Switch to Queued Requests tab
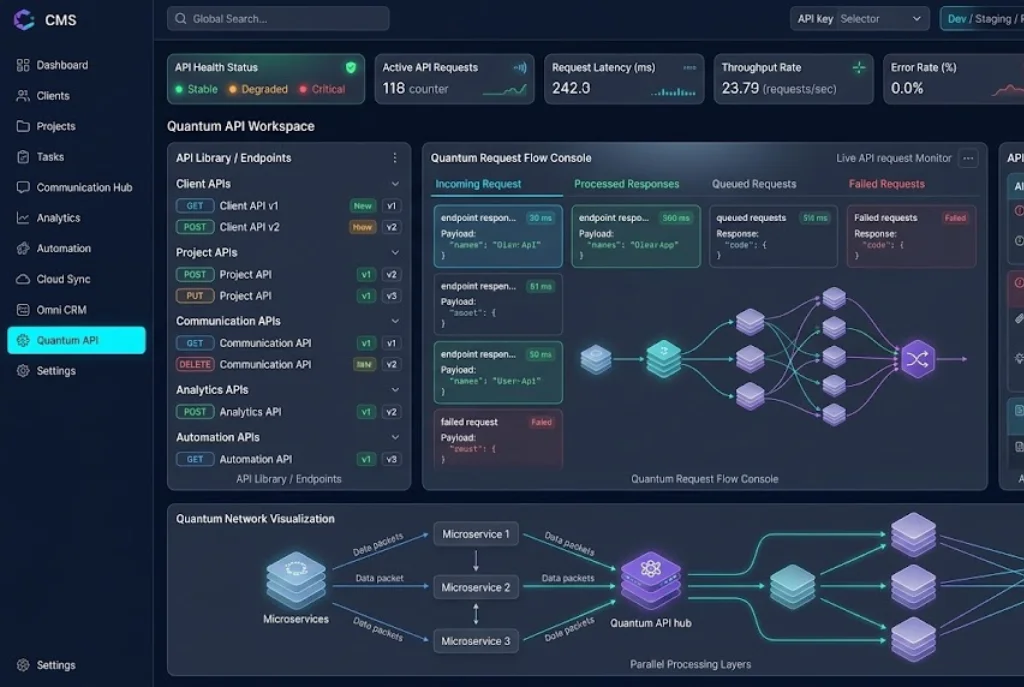 (754, 184)
